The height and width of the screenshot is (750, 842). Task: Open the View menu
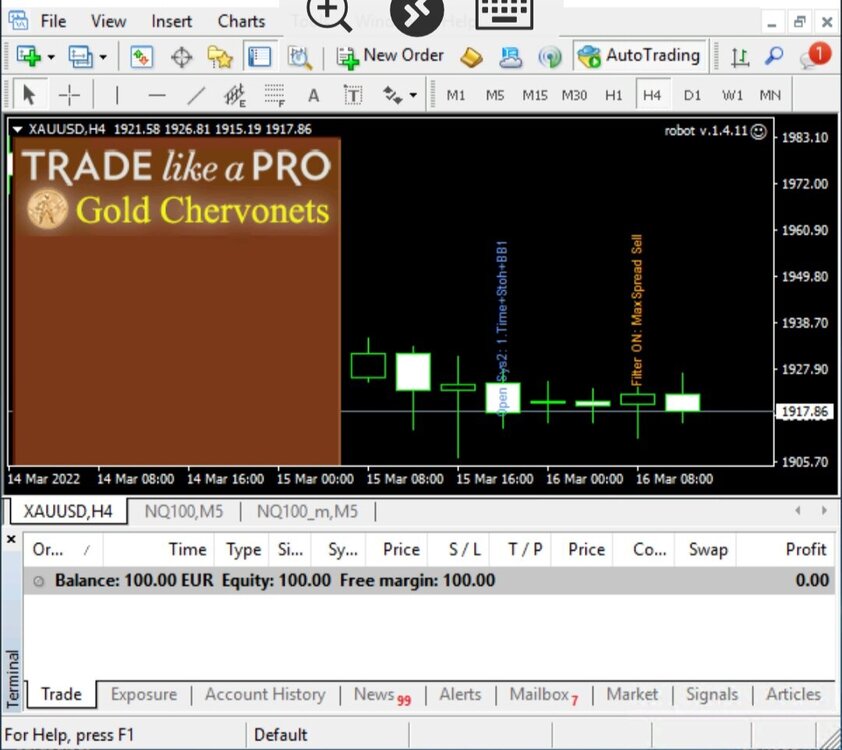pyautogui.click(x=108, y=21)
